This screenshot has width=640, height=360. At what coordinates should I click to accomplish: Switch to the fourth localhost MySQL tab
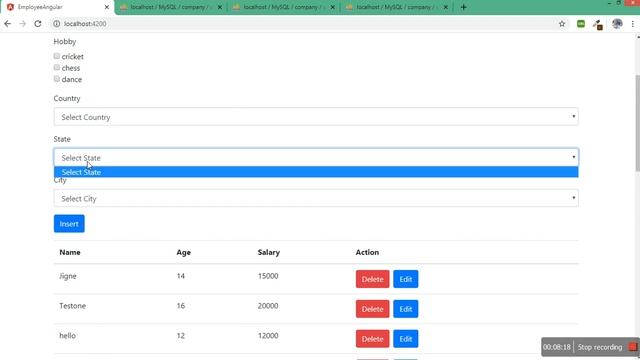click(398, 7)
